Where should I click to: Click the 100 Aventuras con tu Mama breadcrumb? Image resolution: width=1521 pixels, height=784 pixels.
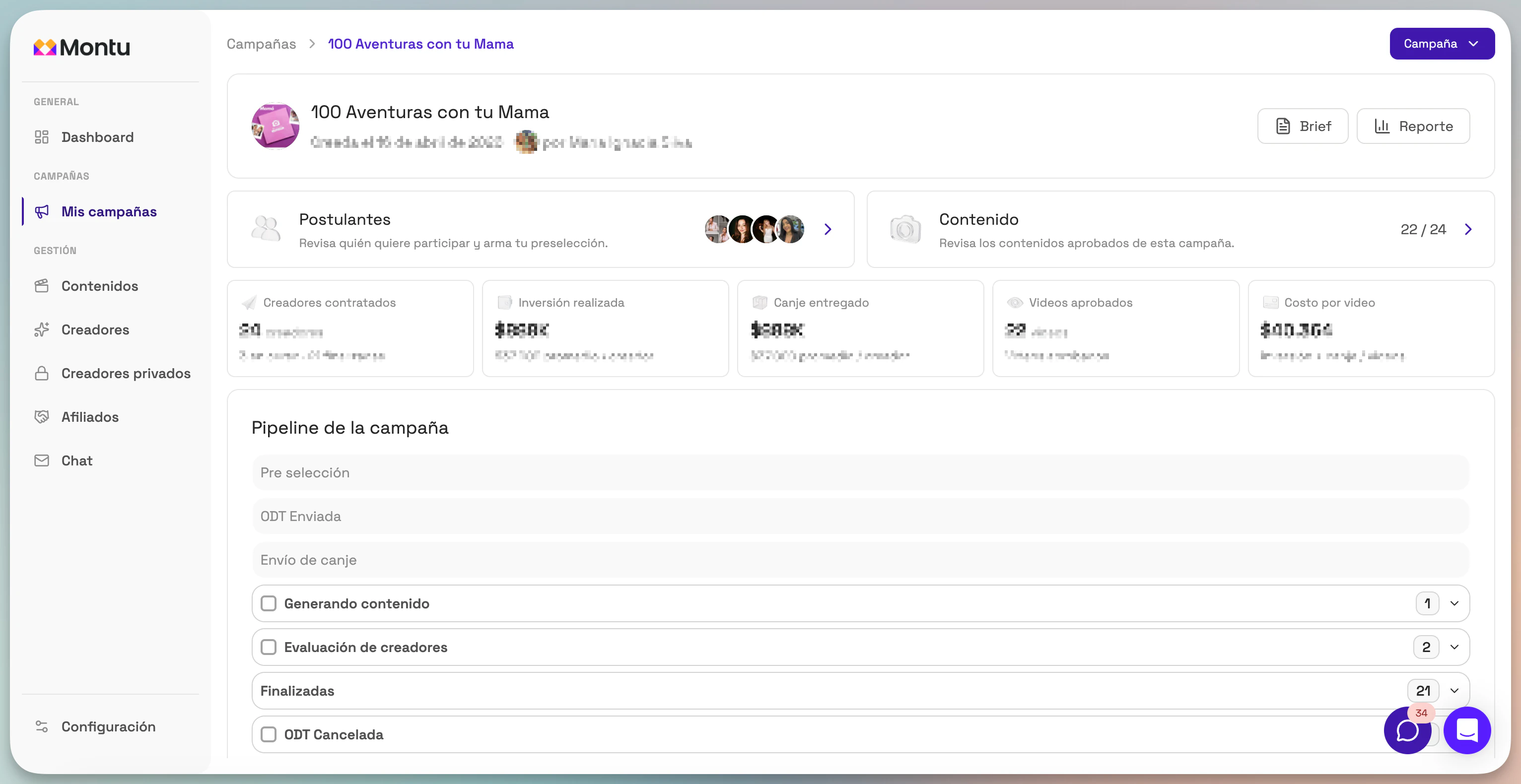(420, 44)
